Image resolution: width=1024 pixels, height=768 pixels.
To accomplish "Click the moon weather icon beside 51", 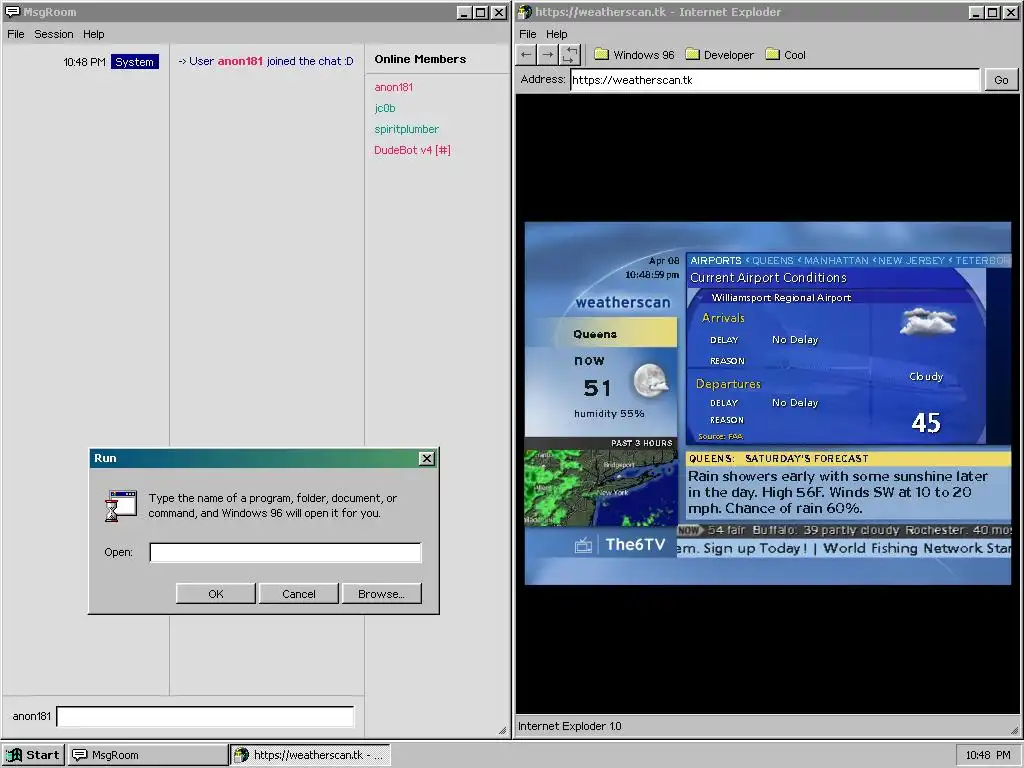I will coord(650,382).
